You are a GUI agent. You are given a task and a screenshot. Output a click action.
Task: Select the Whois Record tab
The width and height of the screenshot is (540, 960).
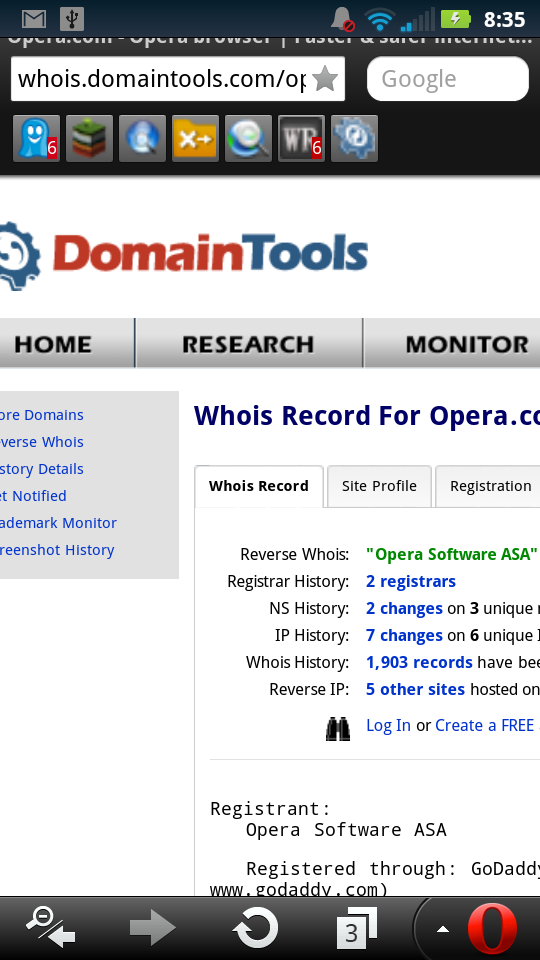click(259, 486)
